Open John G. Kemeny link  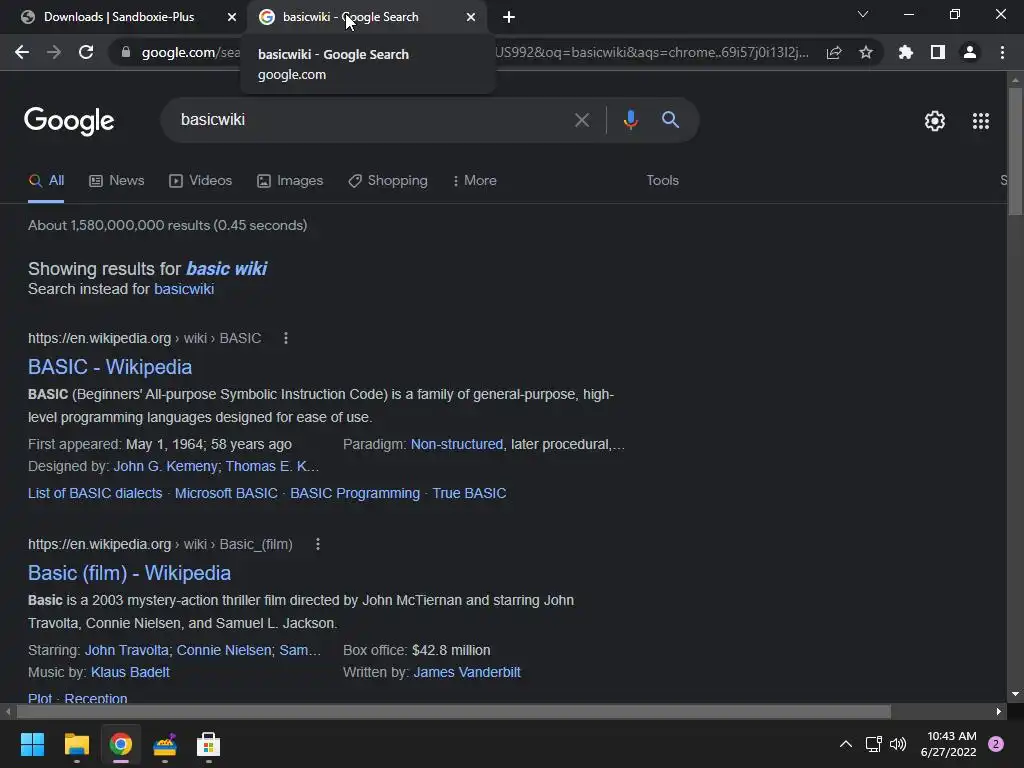click(165, 466)
